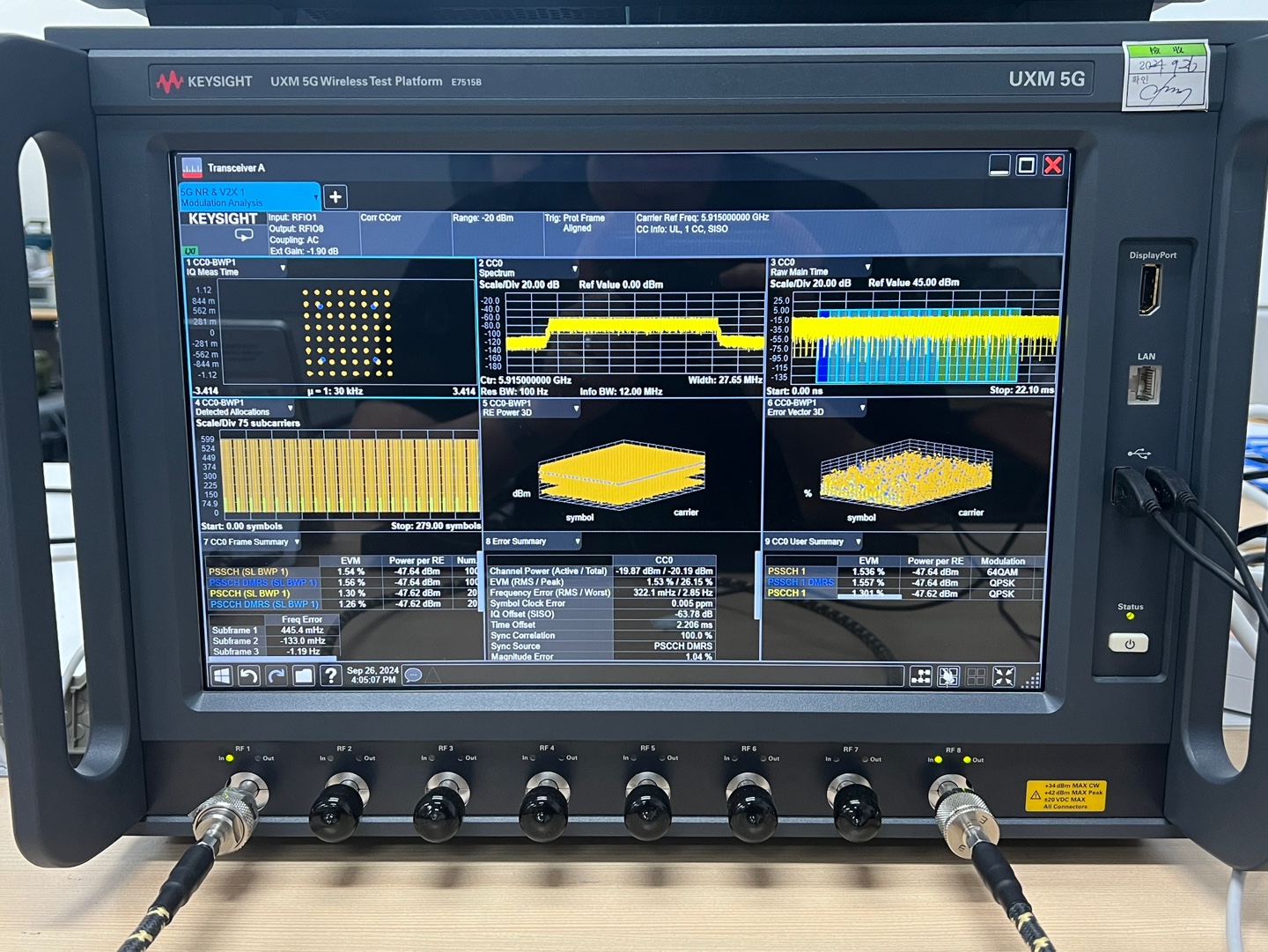
Task: Click the KEYSIGHT logo in meas bar
Action: pyautogui.click(x=223, y=218)
